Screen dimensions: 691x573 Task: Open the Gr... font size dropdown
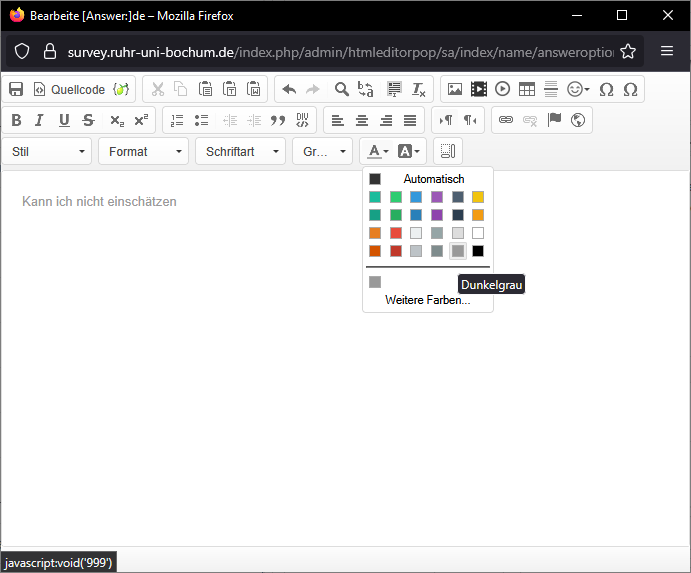[323, 151]
